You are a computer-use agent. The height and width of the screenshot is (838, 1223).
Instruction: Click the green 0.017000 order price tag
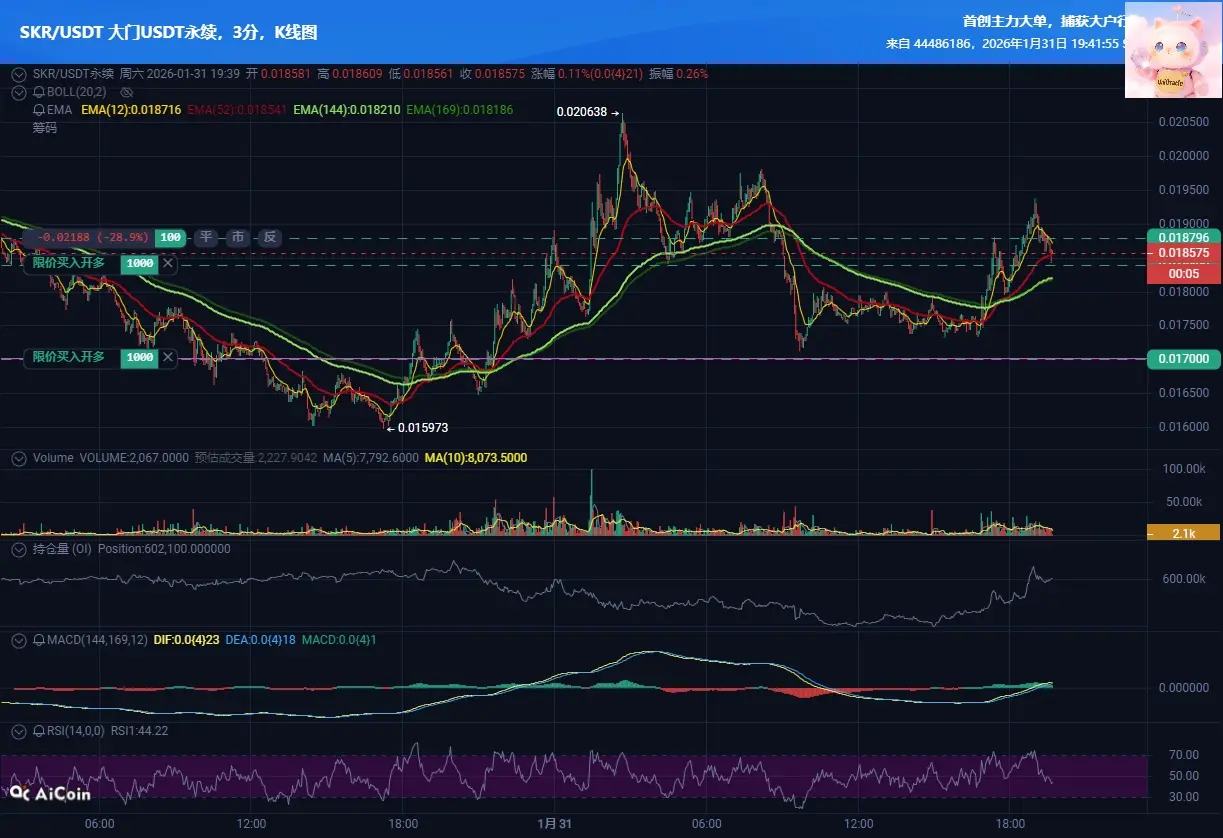(1182, 358)
